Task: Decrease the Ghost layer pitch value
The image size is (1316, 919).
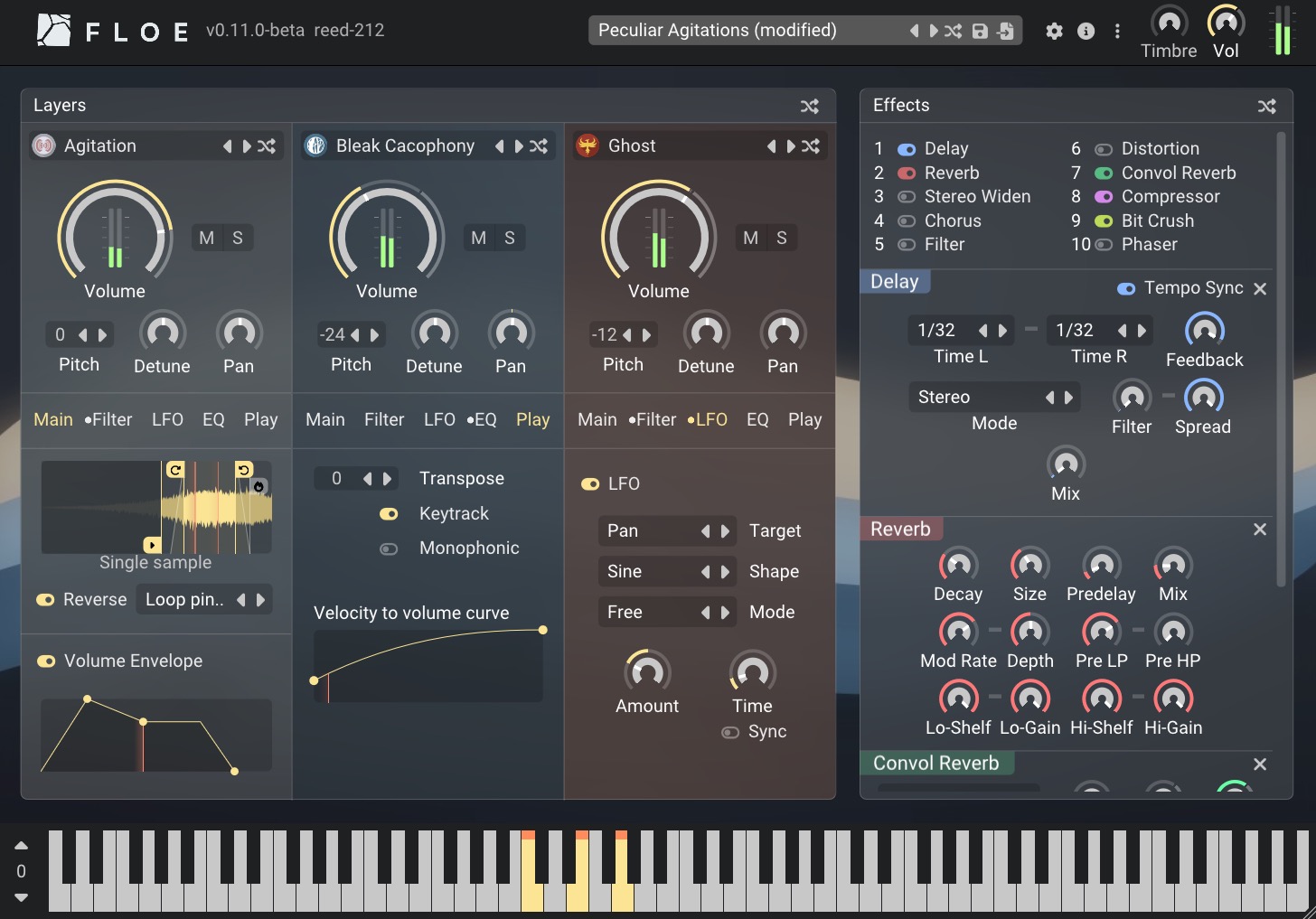Action: [x=626, y=335]
